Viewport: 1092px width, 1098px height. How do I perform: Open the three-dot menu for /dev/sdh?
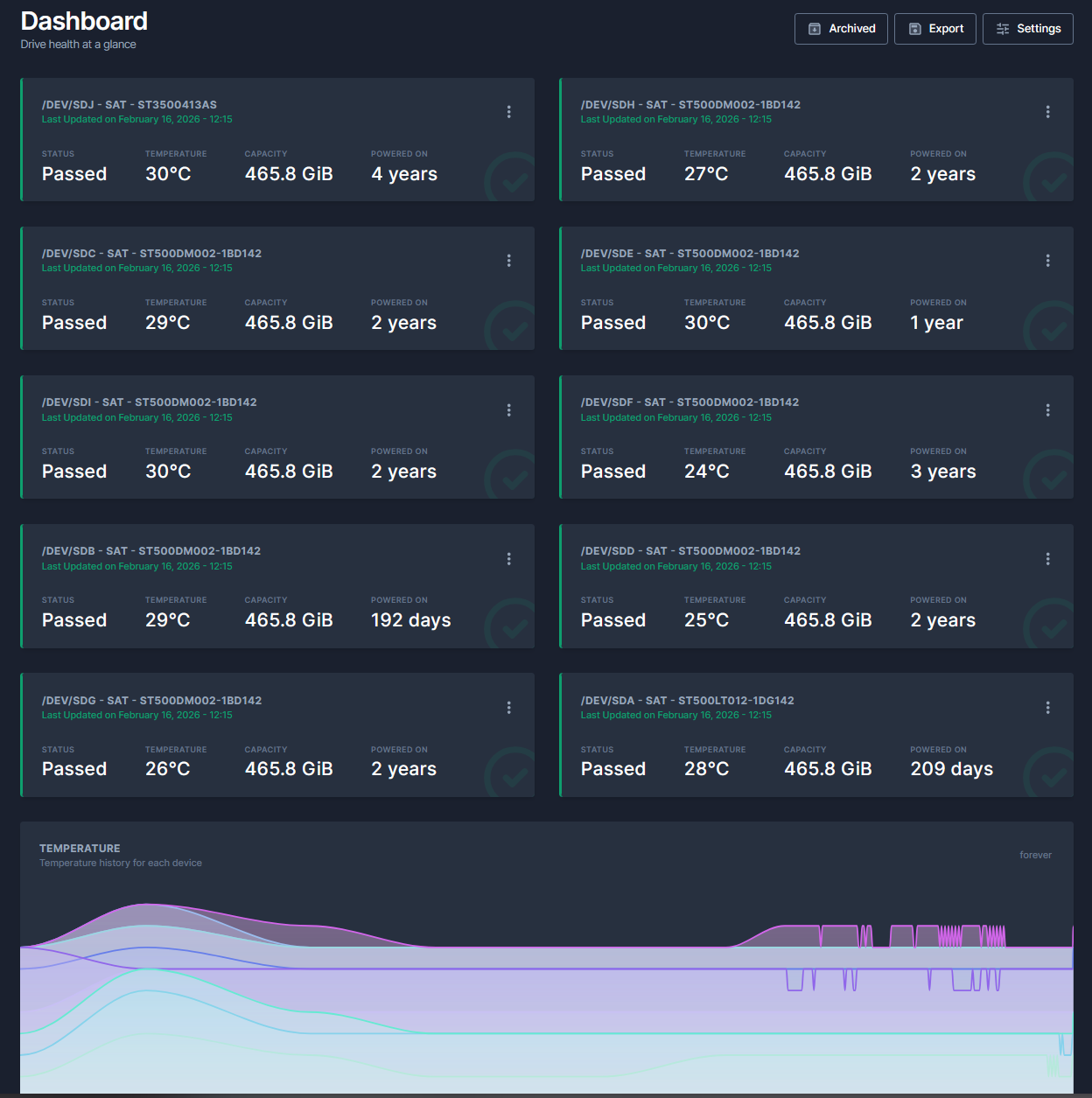pos(1047,112)
